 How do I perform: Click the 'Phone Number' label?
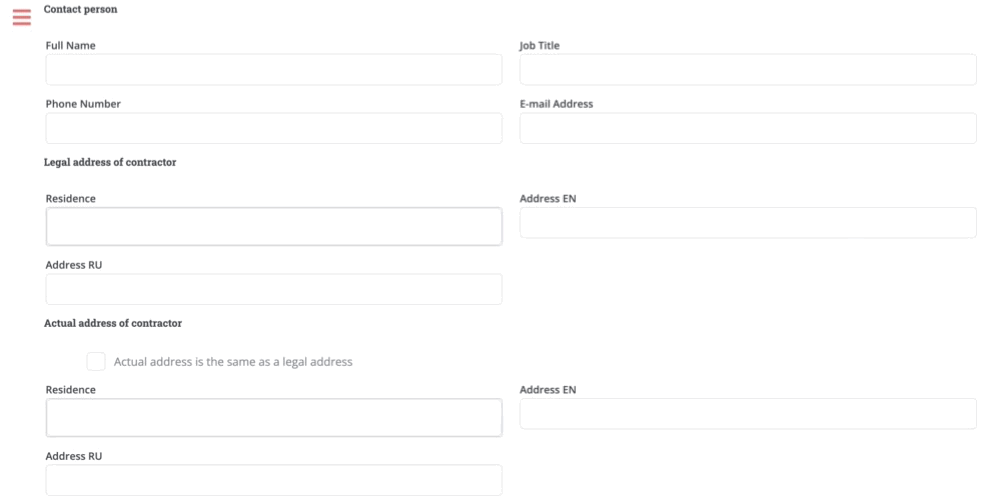point(83,104)
